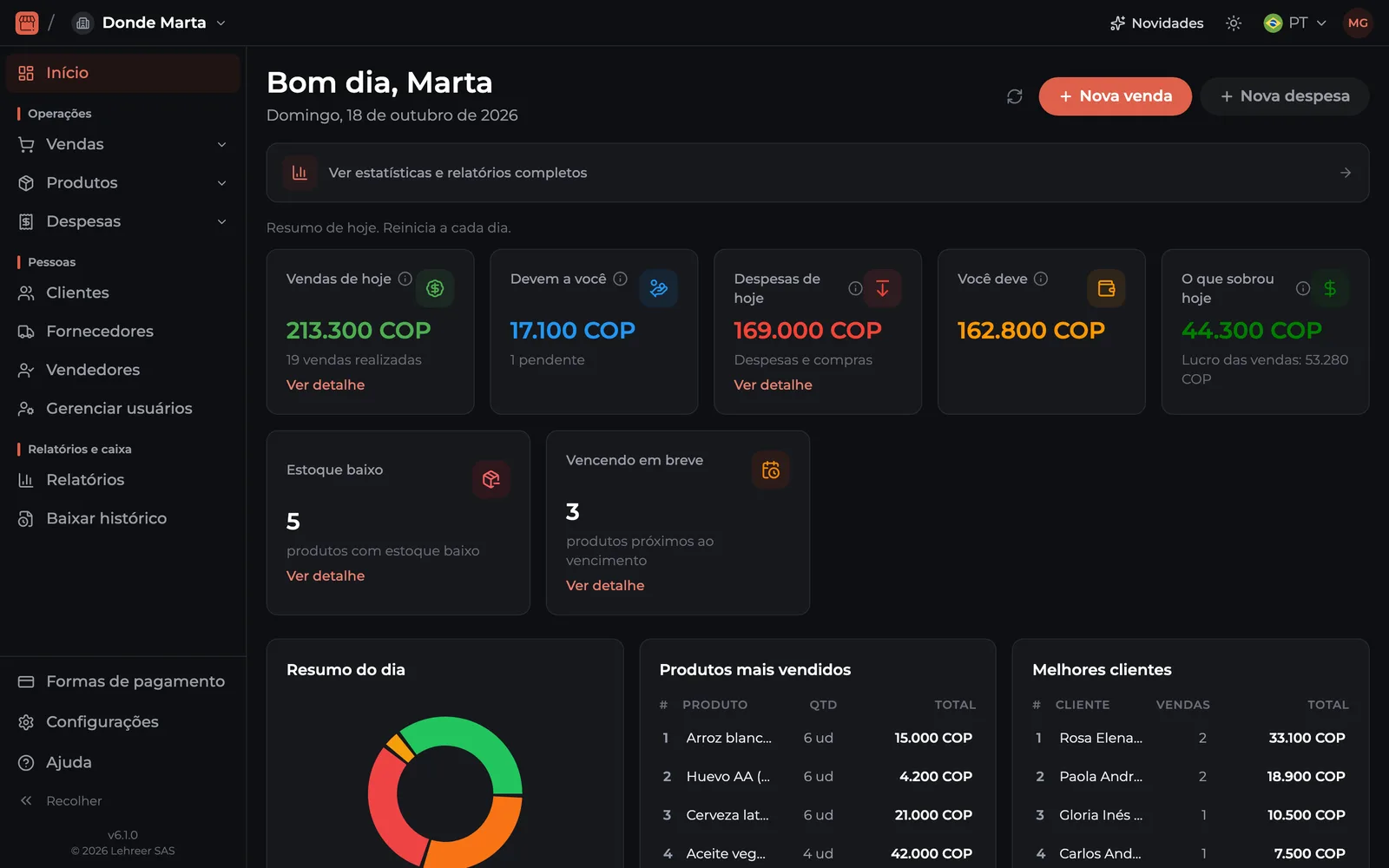Click info icon next to O que sobrou hoje
Screen dimensions: 1389x868
click(x=1303, y=288)
